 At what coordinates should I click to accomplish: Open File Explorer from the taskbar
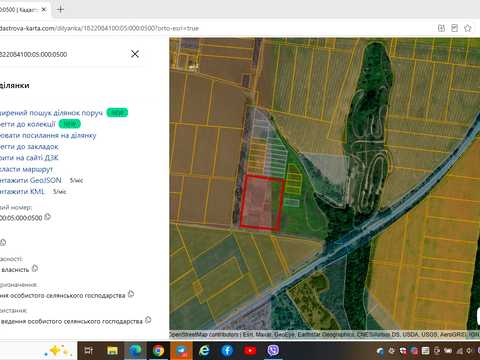(112, 350)
